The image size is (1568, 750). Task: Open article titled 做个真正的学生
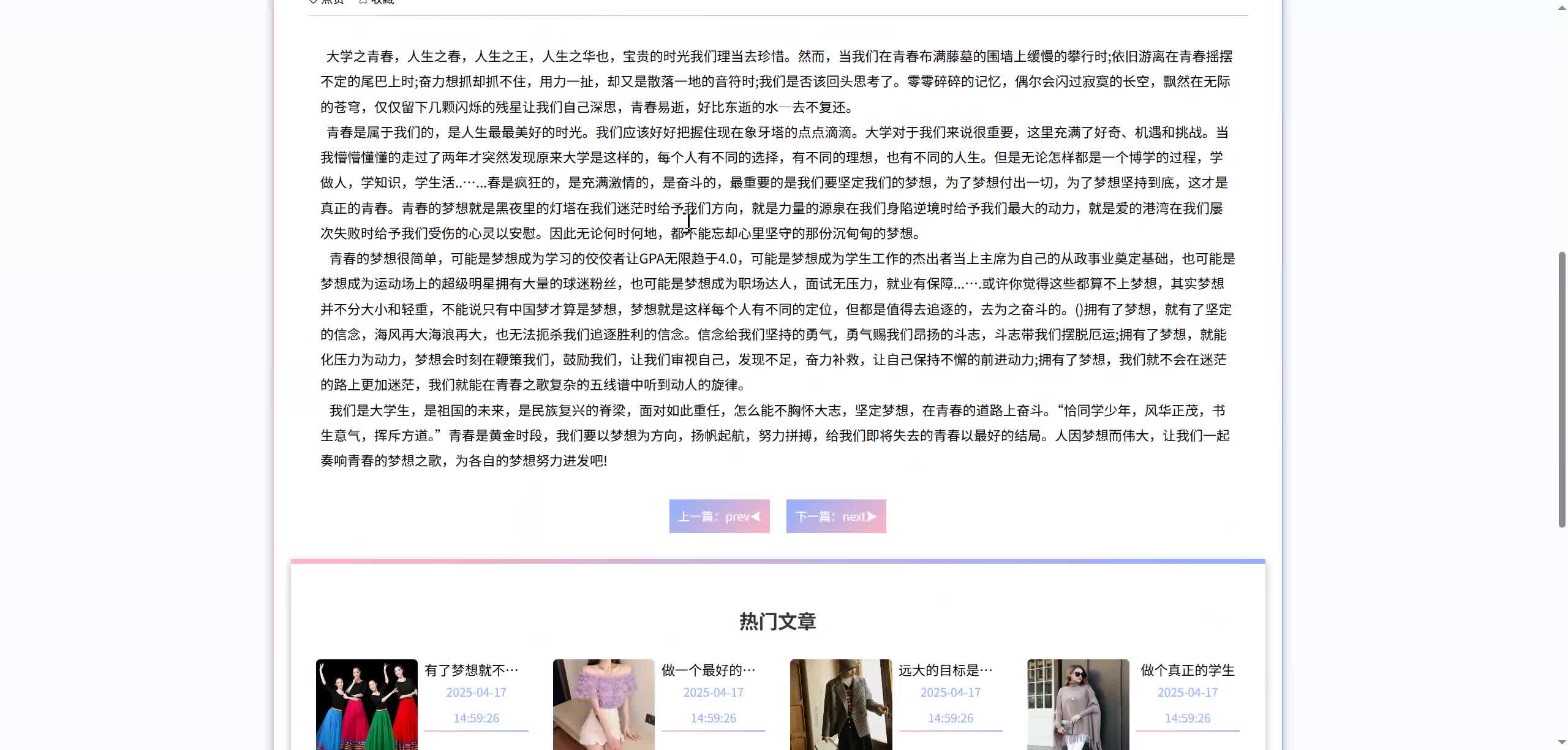pos(1187,670)
